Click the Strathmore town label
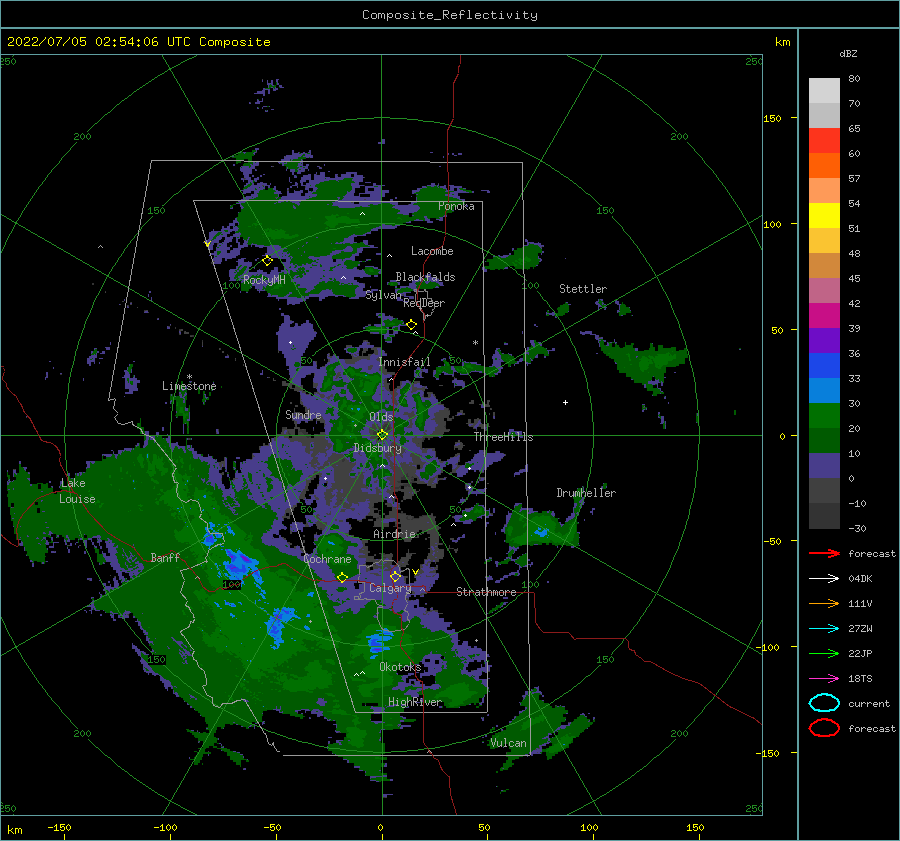The height and width of the screenshot is (841, 900). click(486, 592)
